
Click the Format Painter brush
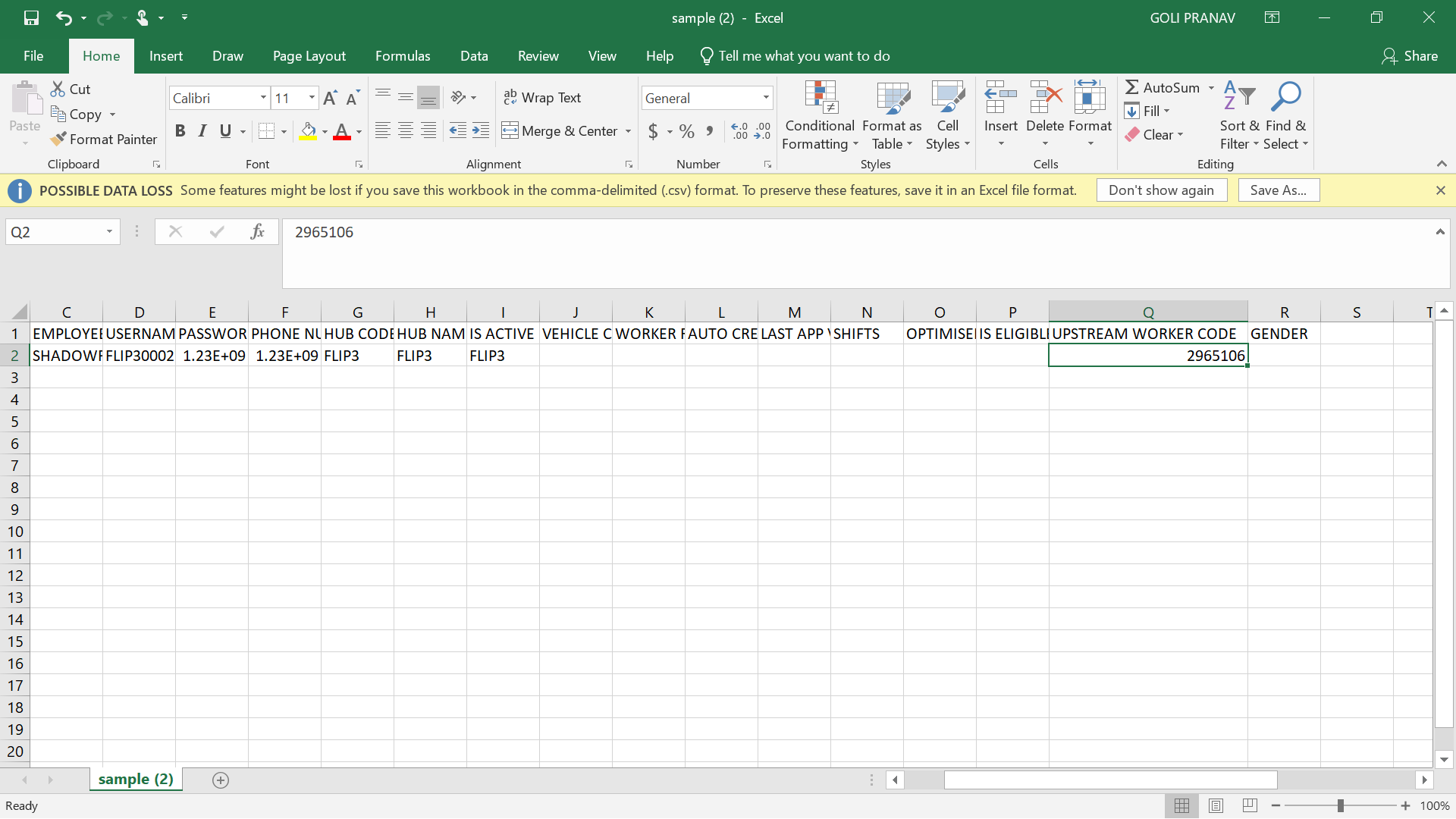point(58,139)
